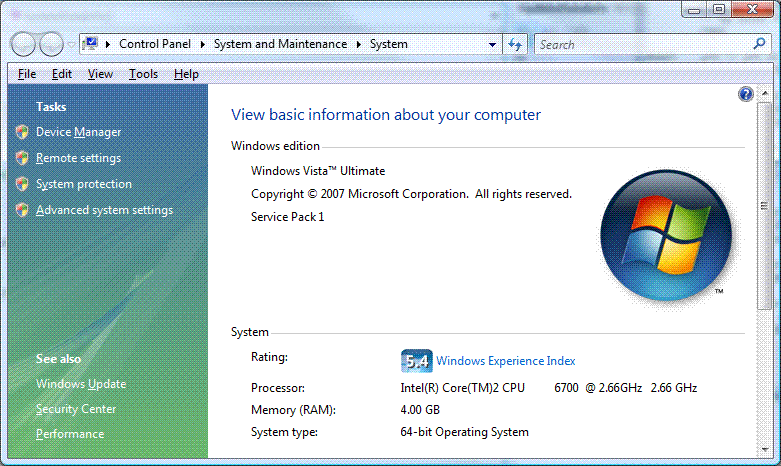Viewport: 781px width, 466px height.
Task: Close the System window
Action: [x=753, y=9]
